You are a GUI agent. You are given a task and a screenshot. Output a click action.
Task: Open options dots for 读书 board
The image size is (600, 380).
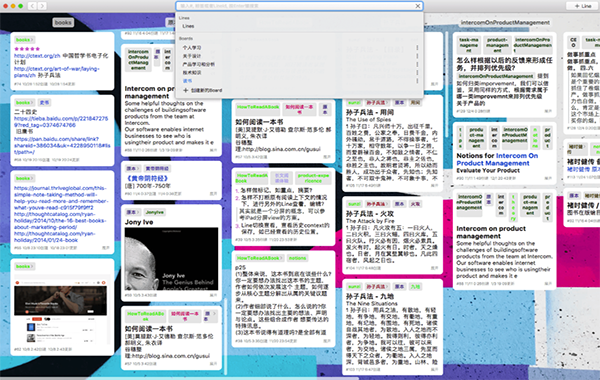click(x=417, y=81)
